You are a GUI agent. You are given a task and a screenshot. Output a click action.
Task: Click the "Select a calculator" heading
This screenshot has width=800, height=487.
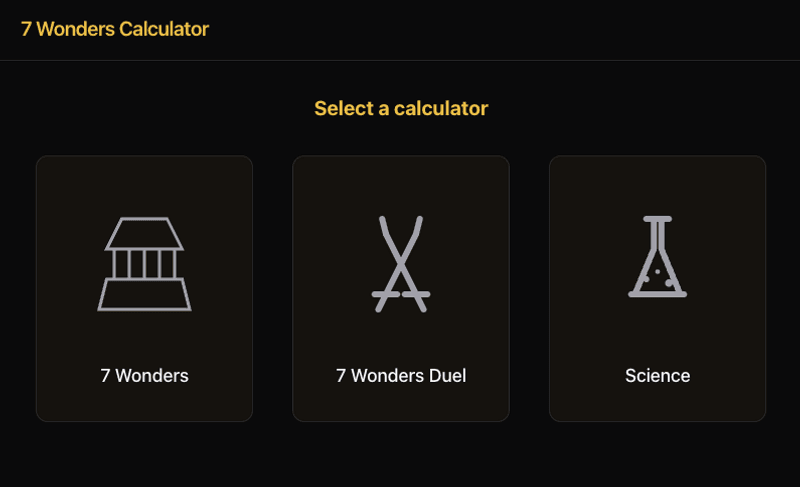401,108
